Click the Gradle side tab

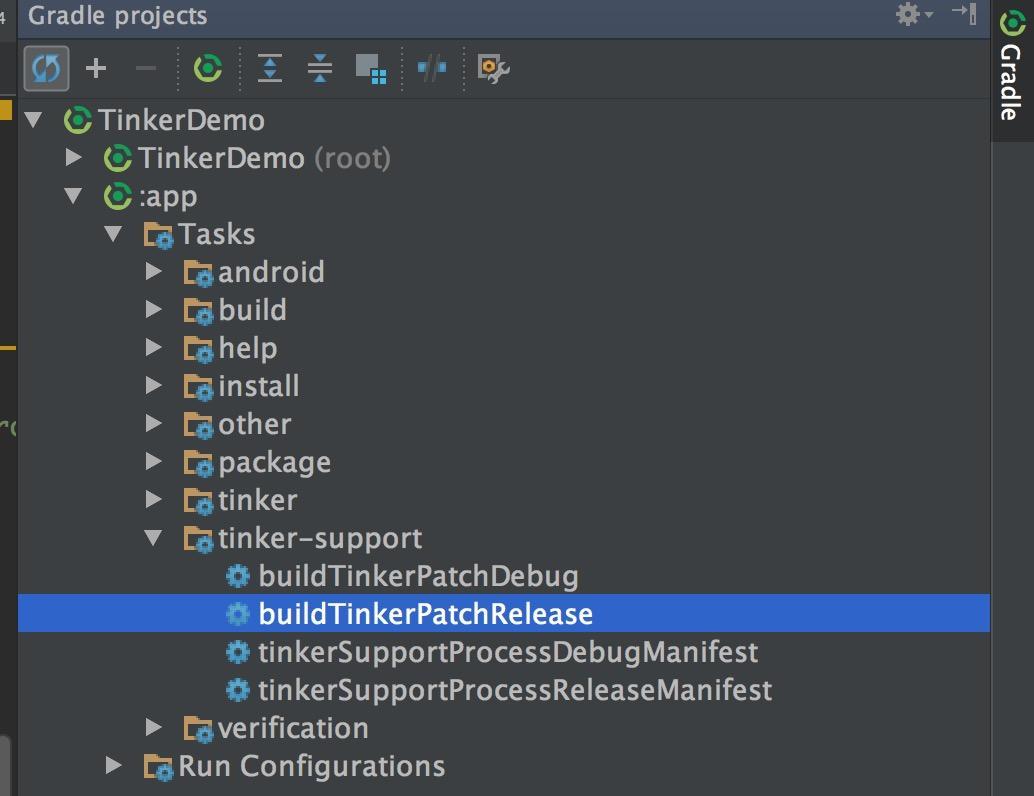1012,69
